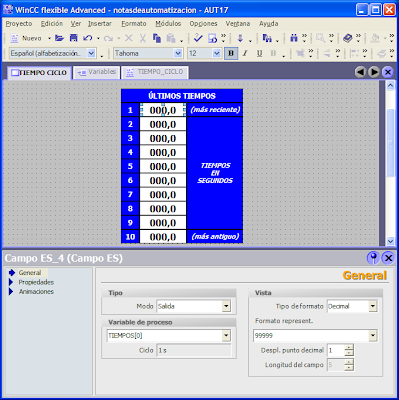Click the canvas scrollbar down arrow
Viewport: 399px width, 400px height.
click(x=390, y=241)
